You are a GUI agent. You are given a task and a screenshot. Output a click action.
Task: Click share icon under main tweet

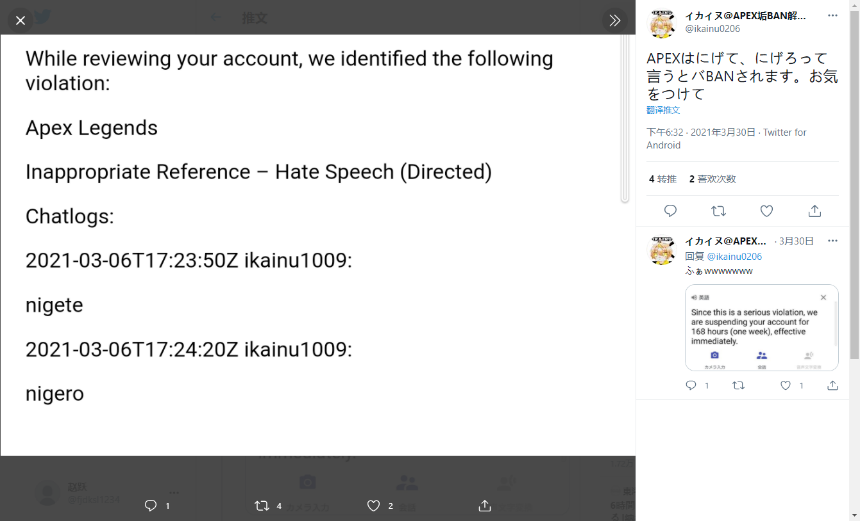[x=815, y=211]
